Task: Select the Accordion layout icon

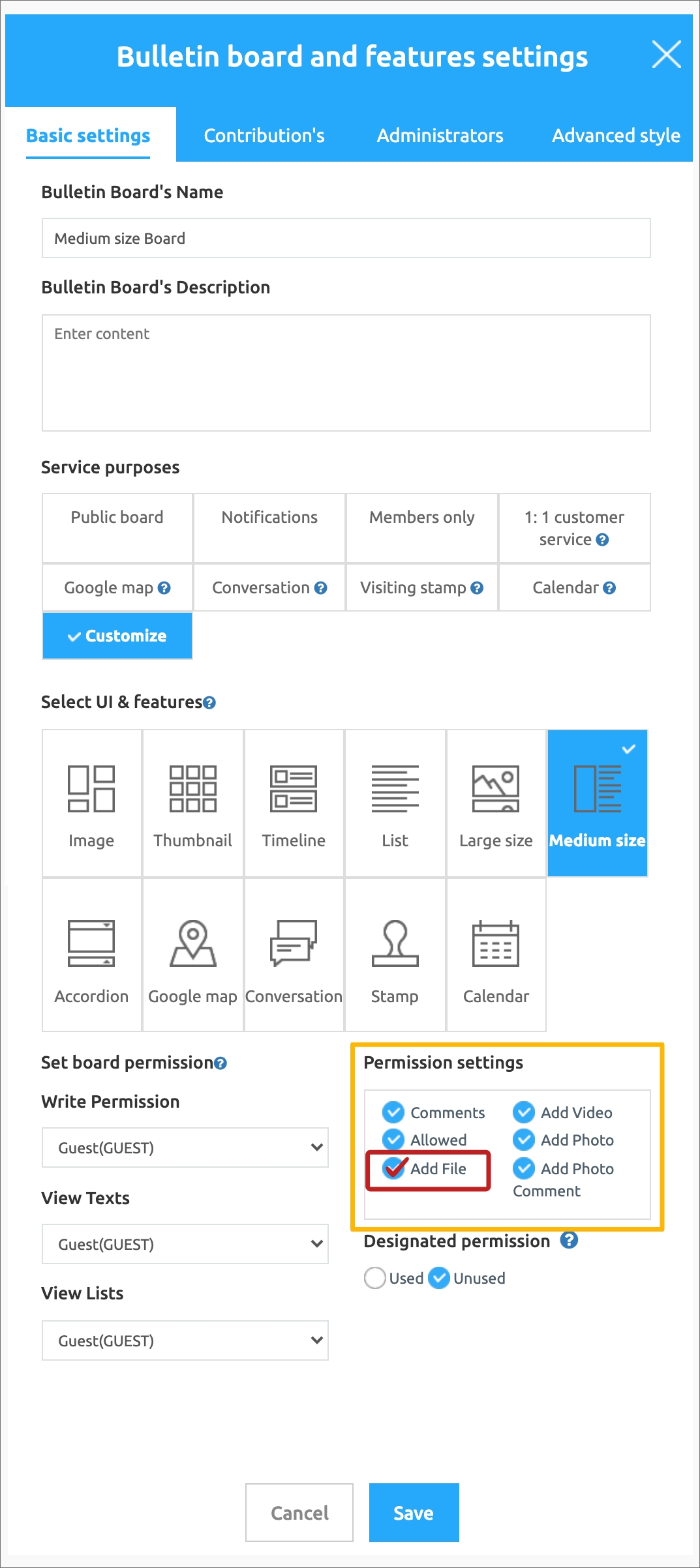Action: (x=91, y=943)
